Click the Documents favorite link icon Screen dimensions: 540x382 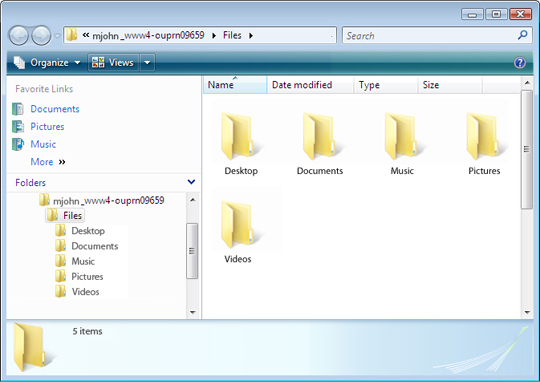[x=18, y=109]
